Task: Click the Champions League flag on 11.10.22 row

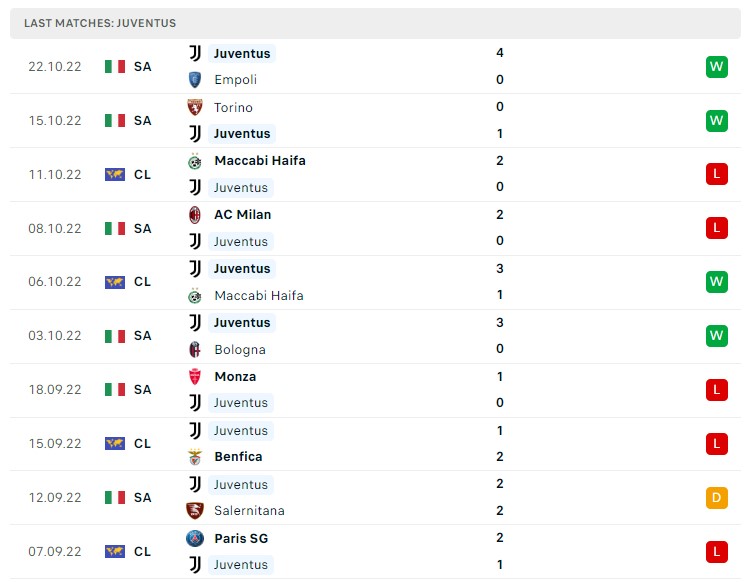Action: coord(115,175)
